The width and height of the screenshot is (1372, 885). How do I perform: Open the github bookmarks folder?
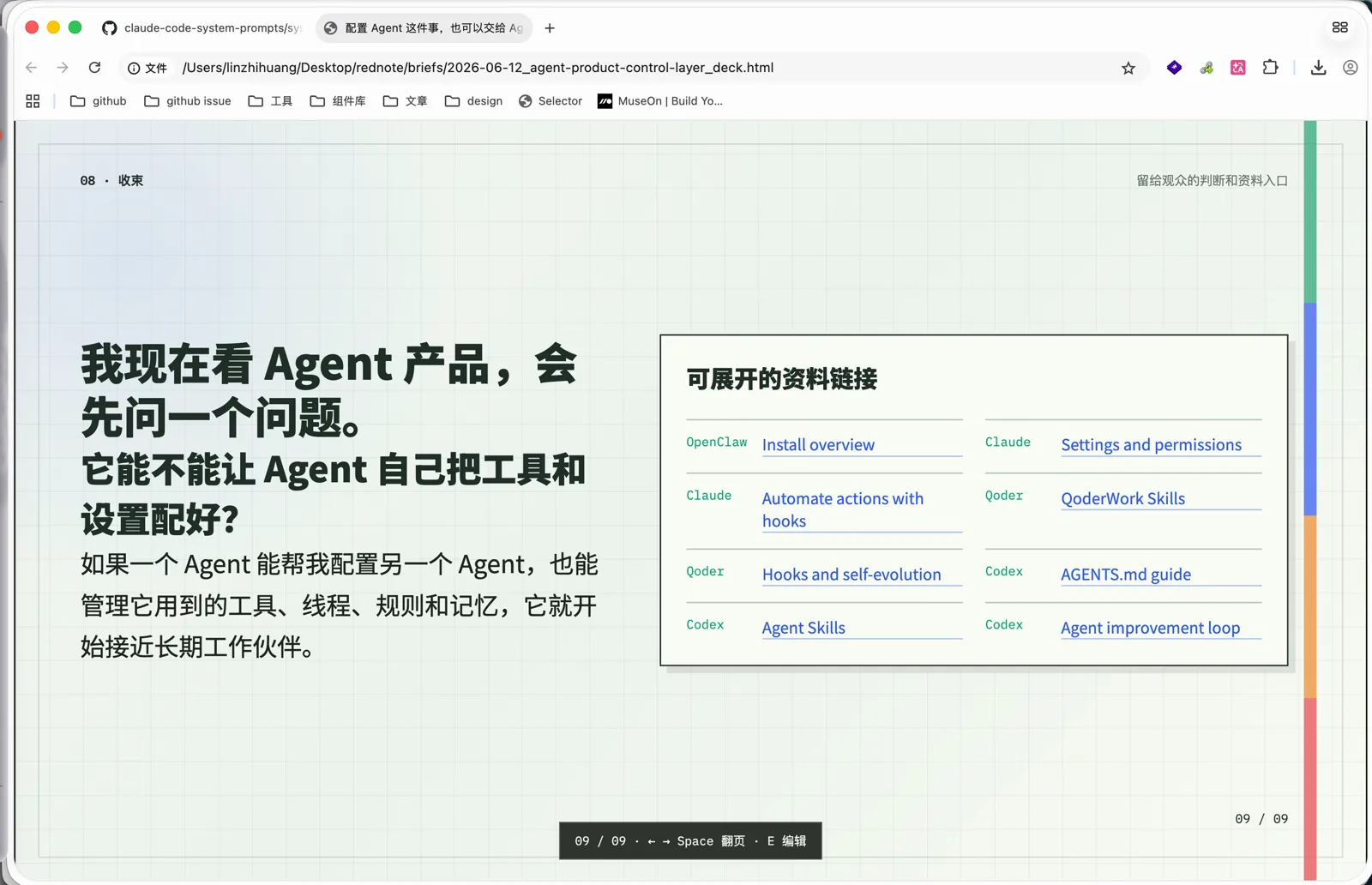pos(98,101)
